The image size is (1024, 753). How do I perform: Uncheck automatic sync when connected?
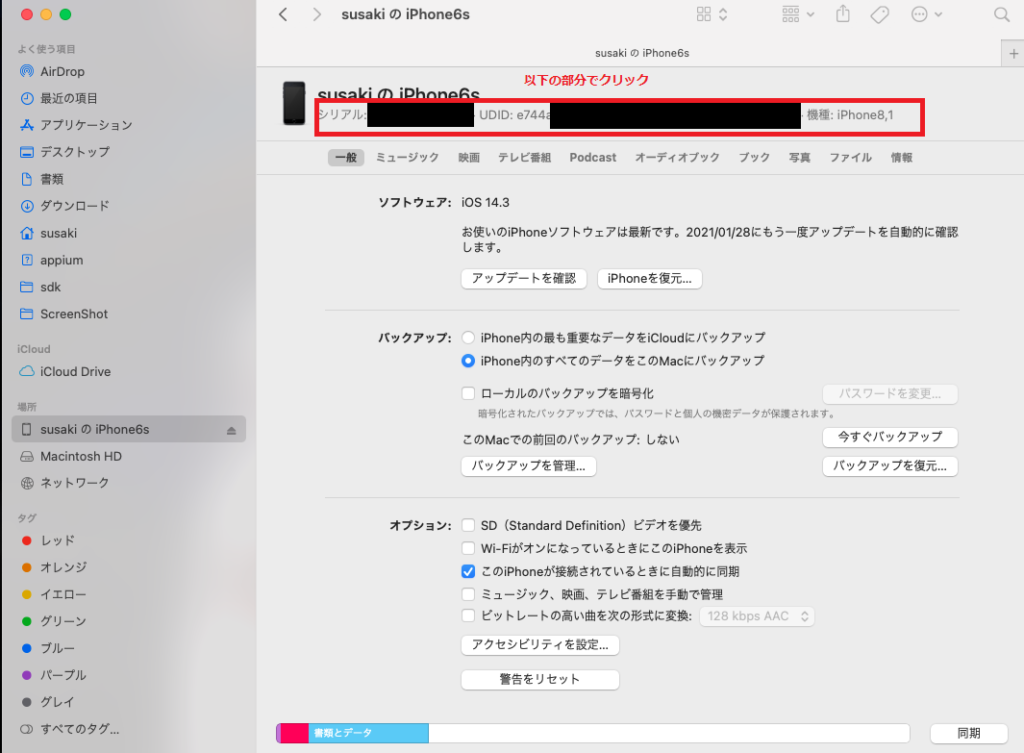coord(468,571)
